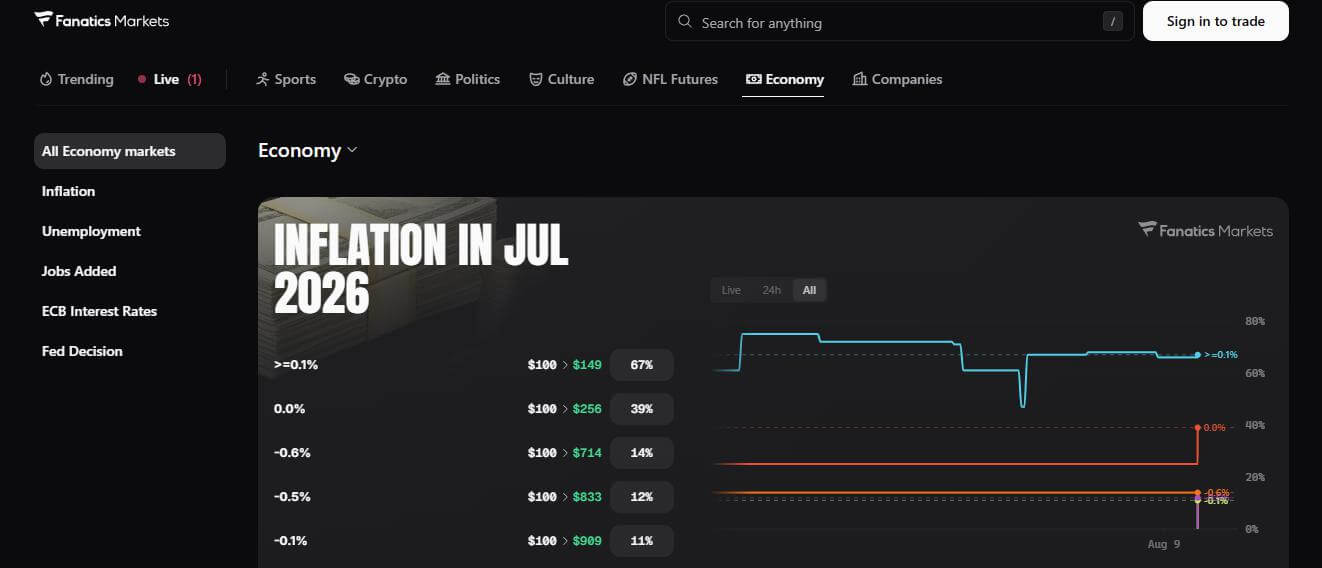Click the red Live dot indicator
The height and width of the screenshot is (568, 1322).
tap(142, 79)
